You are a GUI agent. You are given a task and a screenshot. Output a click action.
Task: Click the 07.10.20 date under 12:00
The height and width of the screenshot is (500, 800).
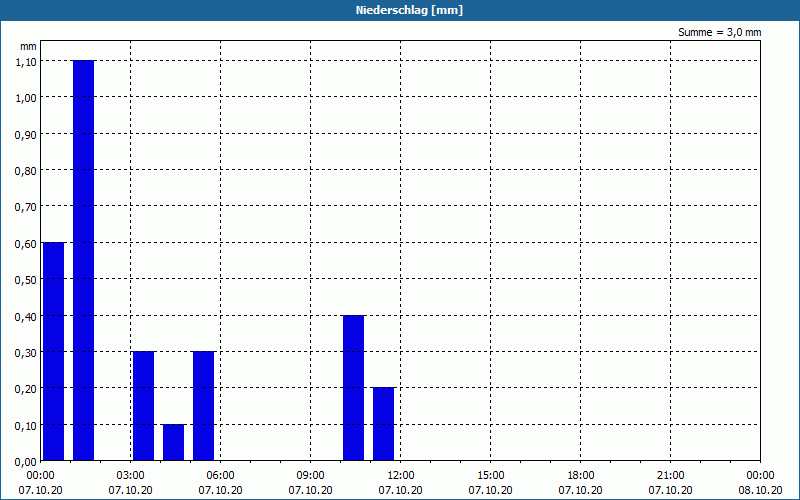(x=401, y=491)
